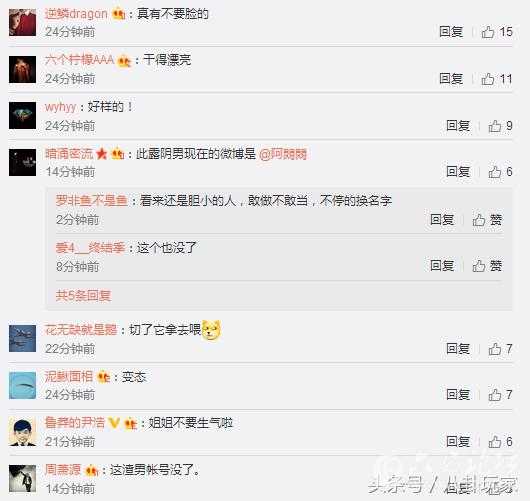This screenshot has height=501, width=530.
Task: Like the 这个也没了 nested reply
Action: 487,266
